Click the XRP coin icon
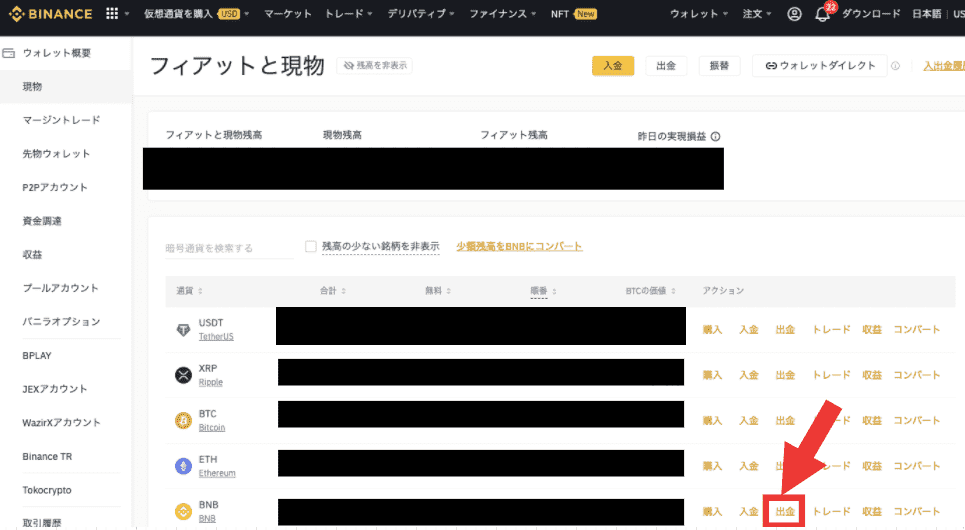 point(183,375)
